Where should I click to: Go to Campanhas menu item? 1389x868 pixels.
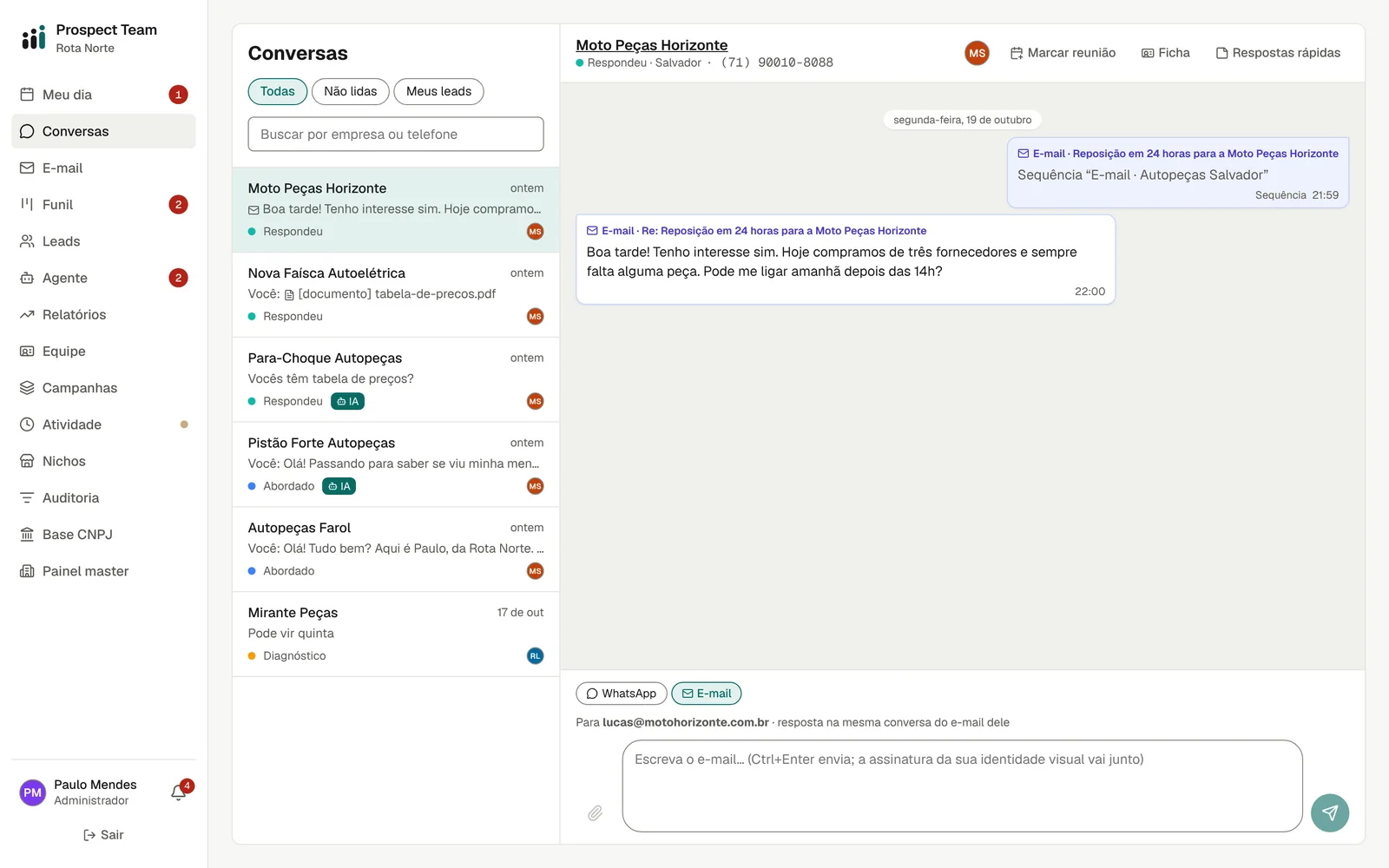(103, 388)
